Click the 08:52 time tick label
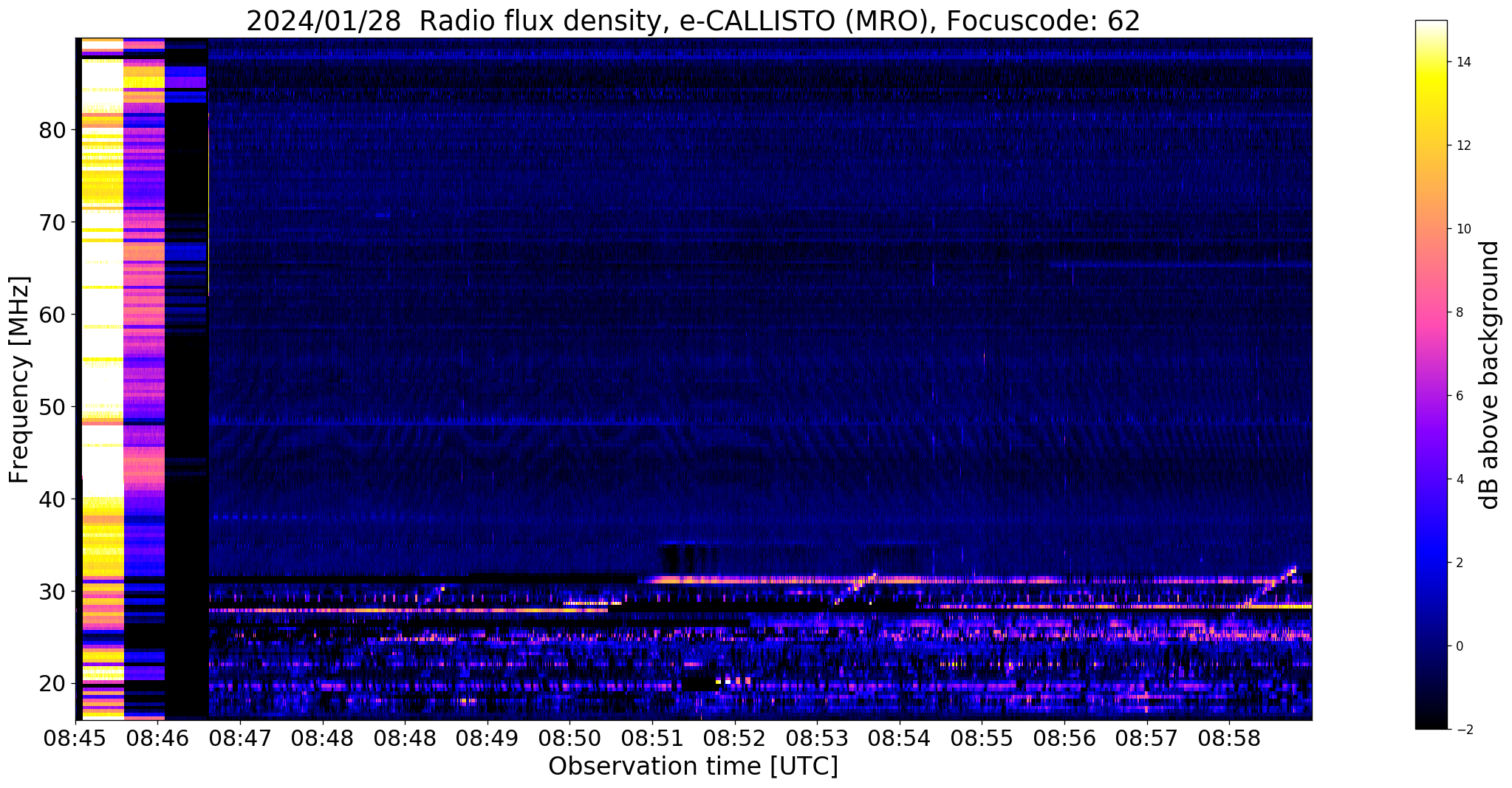Viewport: 1512px width, 788px height. click(x=734, y=738)
